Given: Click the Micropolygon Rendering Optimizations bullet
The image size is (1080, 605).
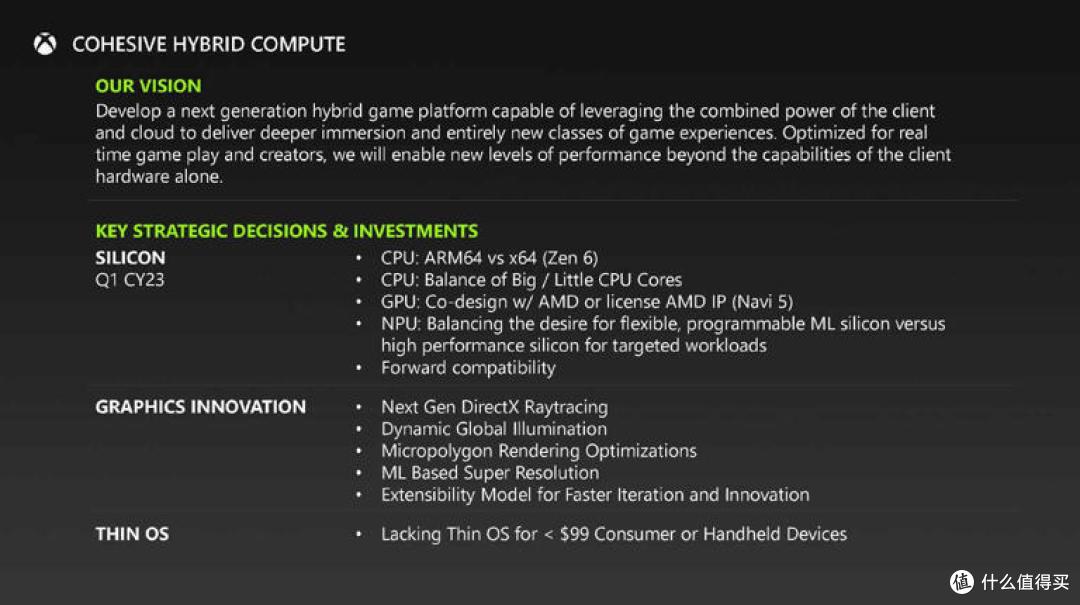Looking at the screenshot, I should (x=538, y=451).
